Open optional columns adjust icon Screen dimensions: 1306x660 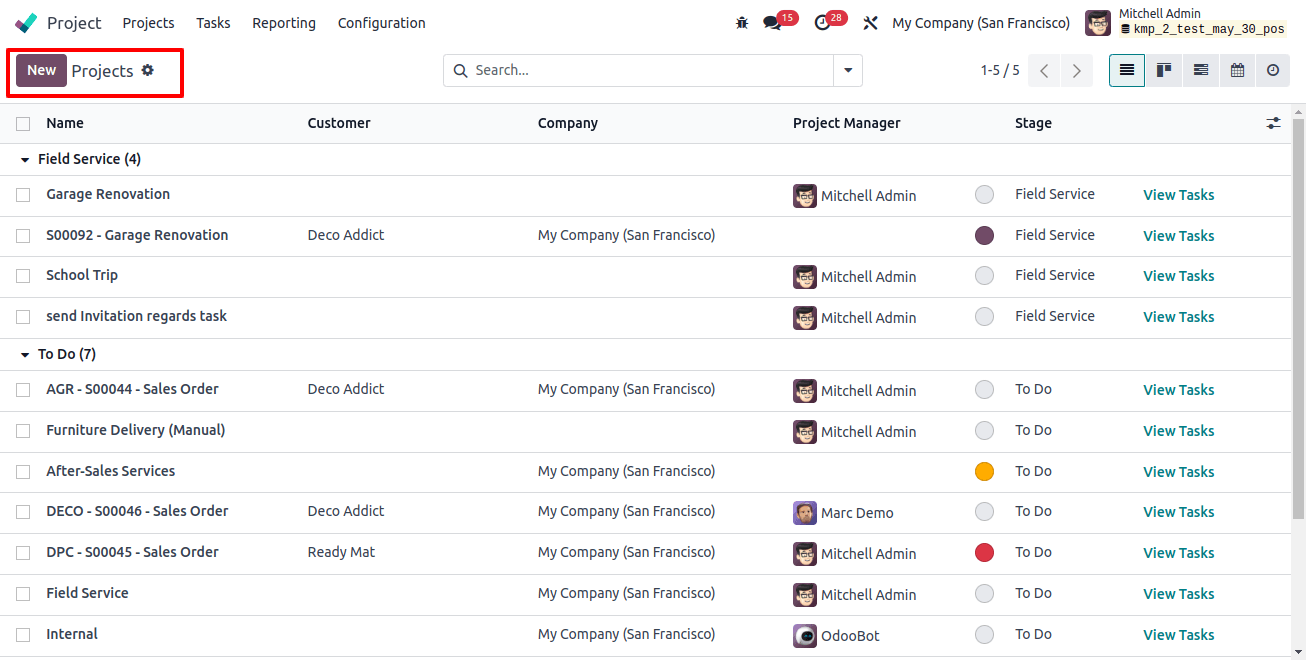[x=1273, y=123]
